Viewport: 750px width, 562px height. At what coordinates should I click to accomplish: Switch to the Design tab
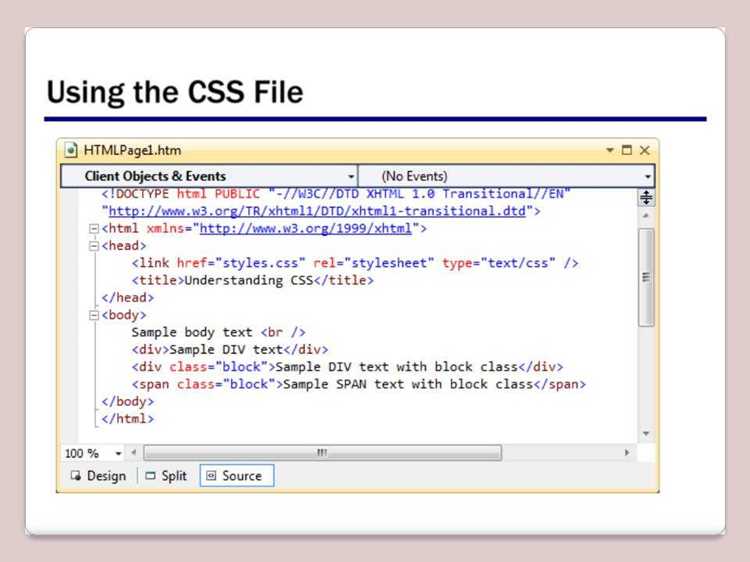pyautogui.click(x=99, y=475)
